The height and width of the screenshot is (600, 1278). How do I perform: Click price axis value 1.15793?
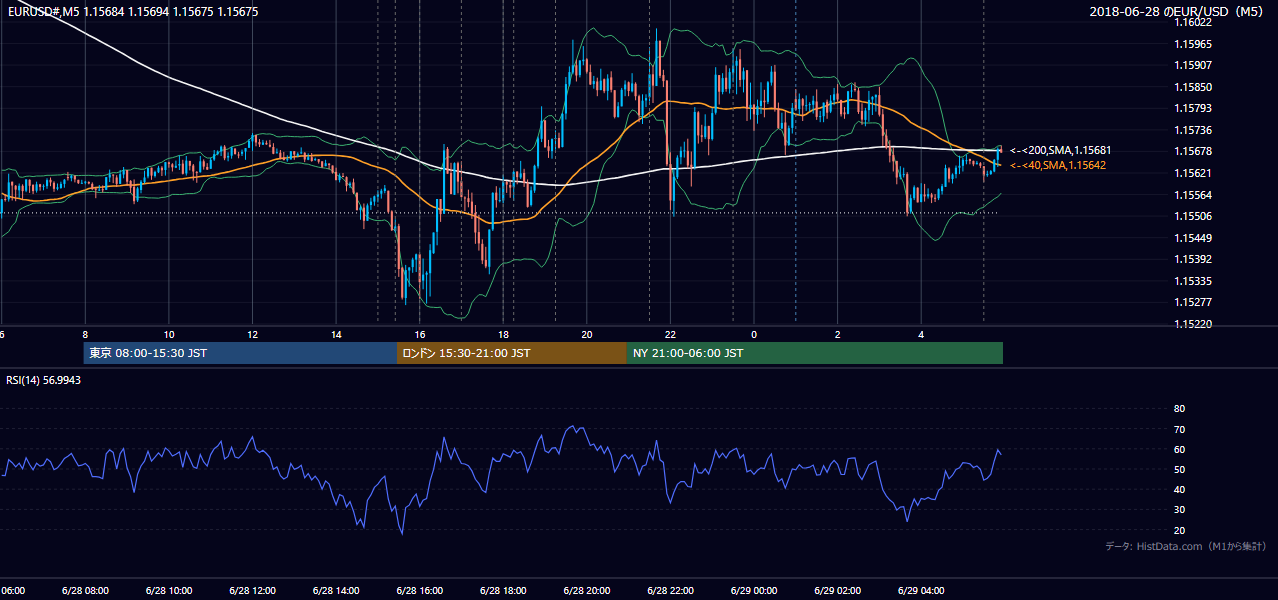coord(1194,108)
